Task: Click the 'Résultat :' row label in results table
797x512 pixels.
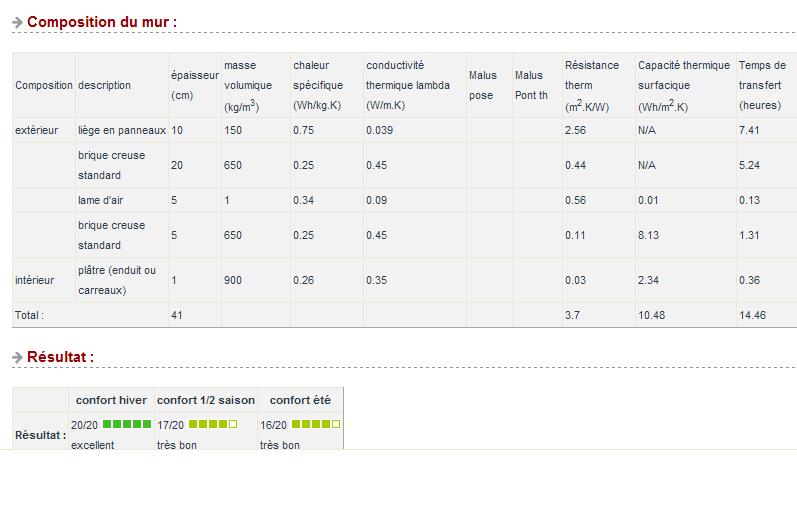Action: coord(41,435)
